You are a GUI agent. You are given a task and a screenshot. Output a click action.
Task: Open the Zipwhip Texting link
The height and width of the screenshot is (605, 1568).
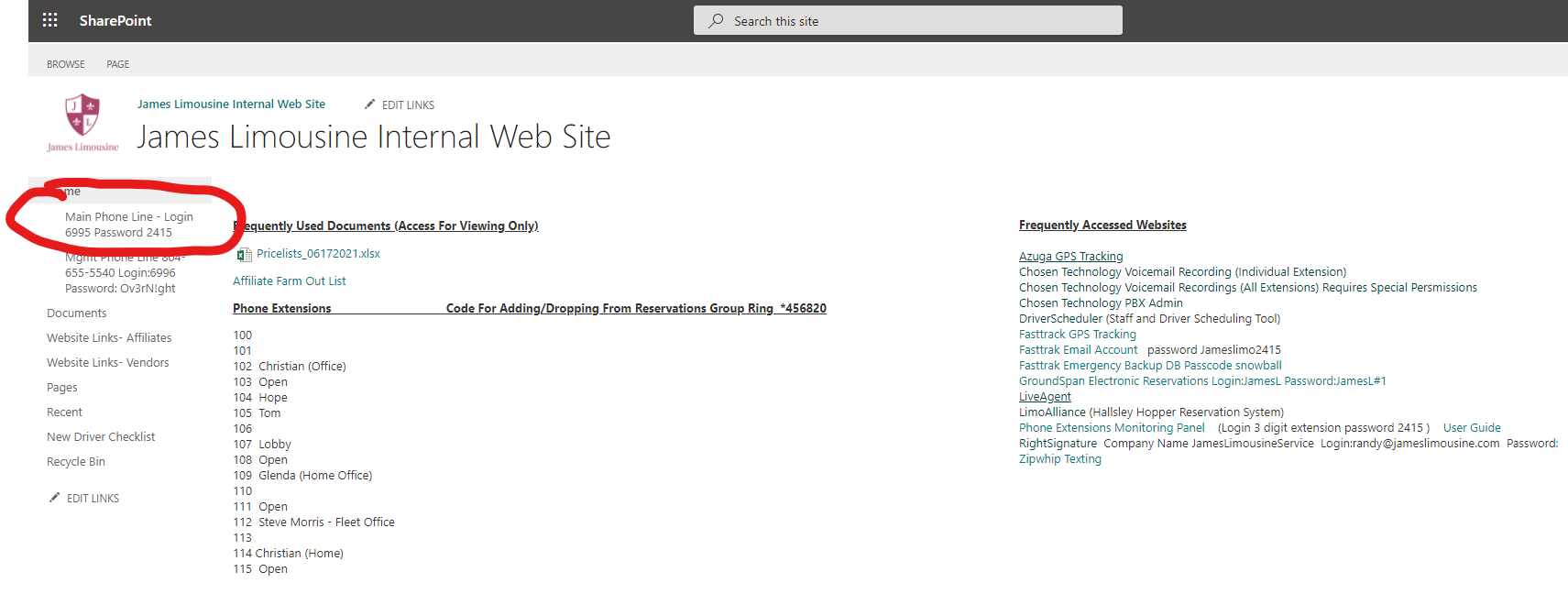pyautogui.click(x=1060, y=459)
